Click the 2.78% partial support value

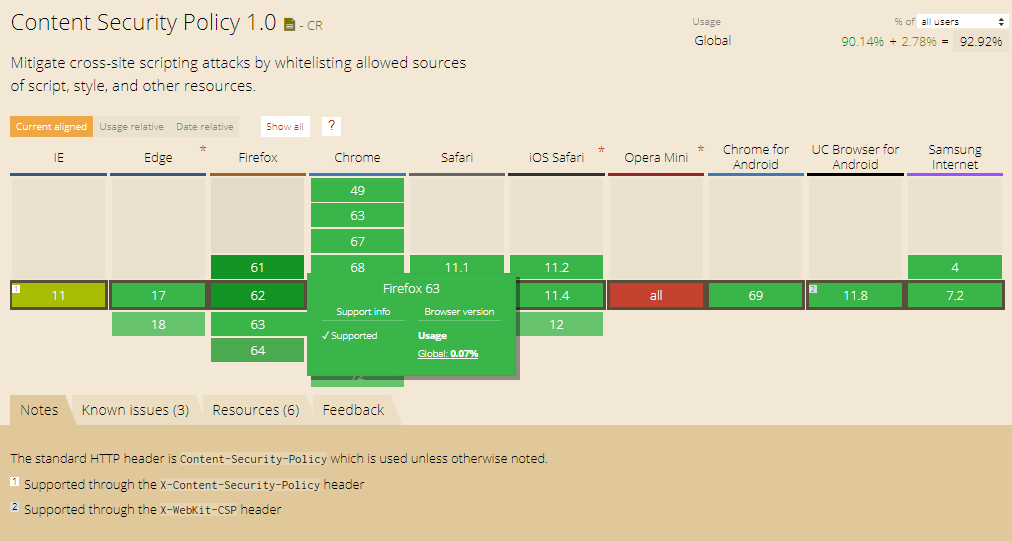point(918,41)
